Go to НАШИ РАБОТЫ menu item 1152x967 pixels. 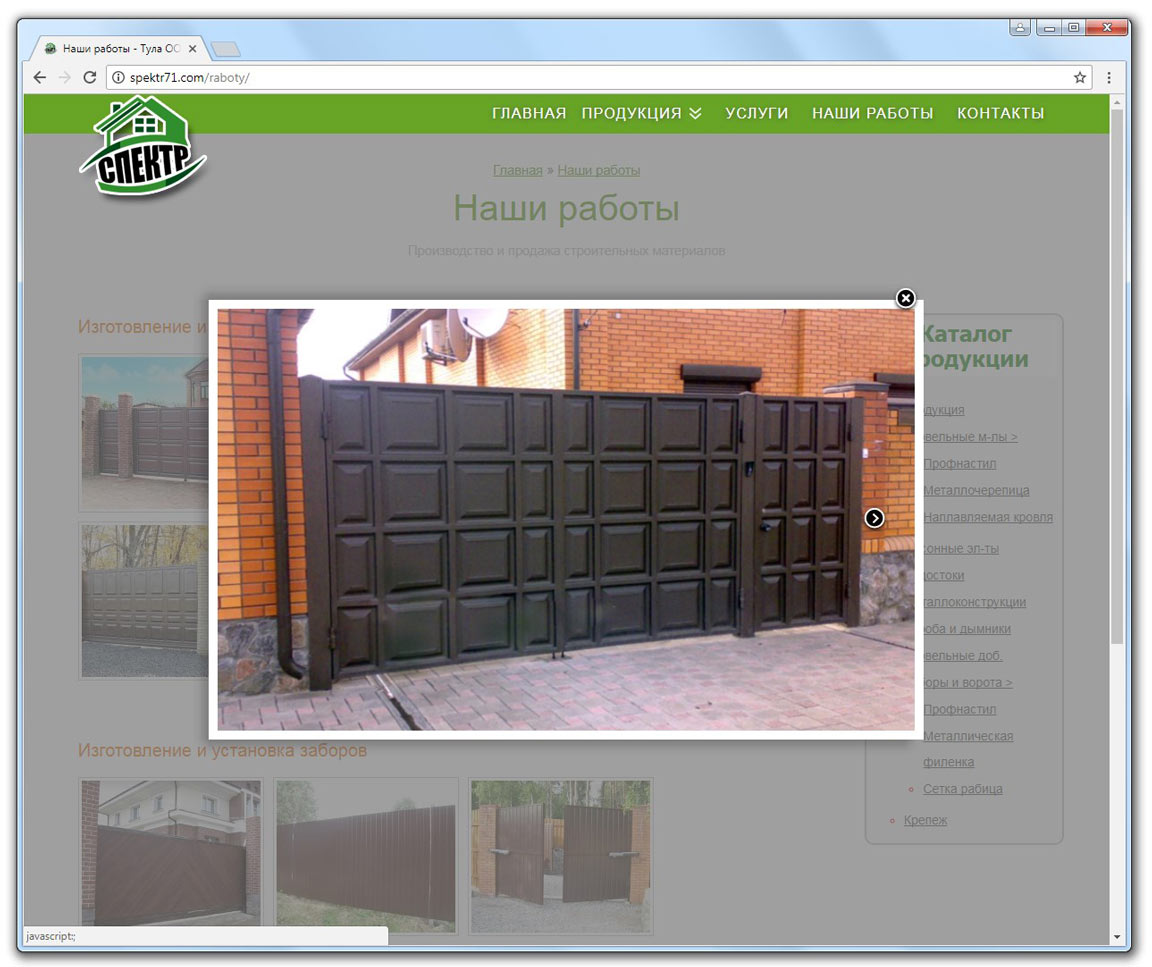pos(872,113)
